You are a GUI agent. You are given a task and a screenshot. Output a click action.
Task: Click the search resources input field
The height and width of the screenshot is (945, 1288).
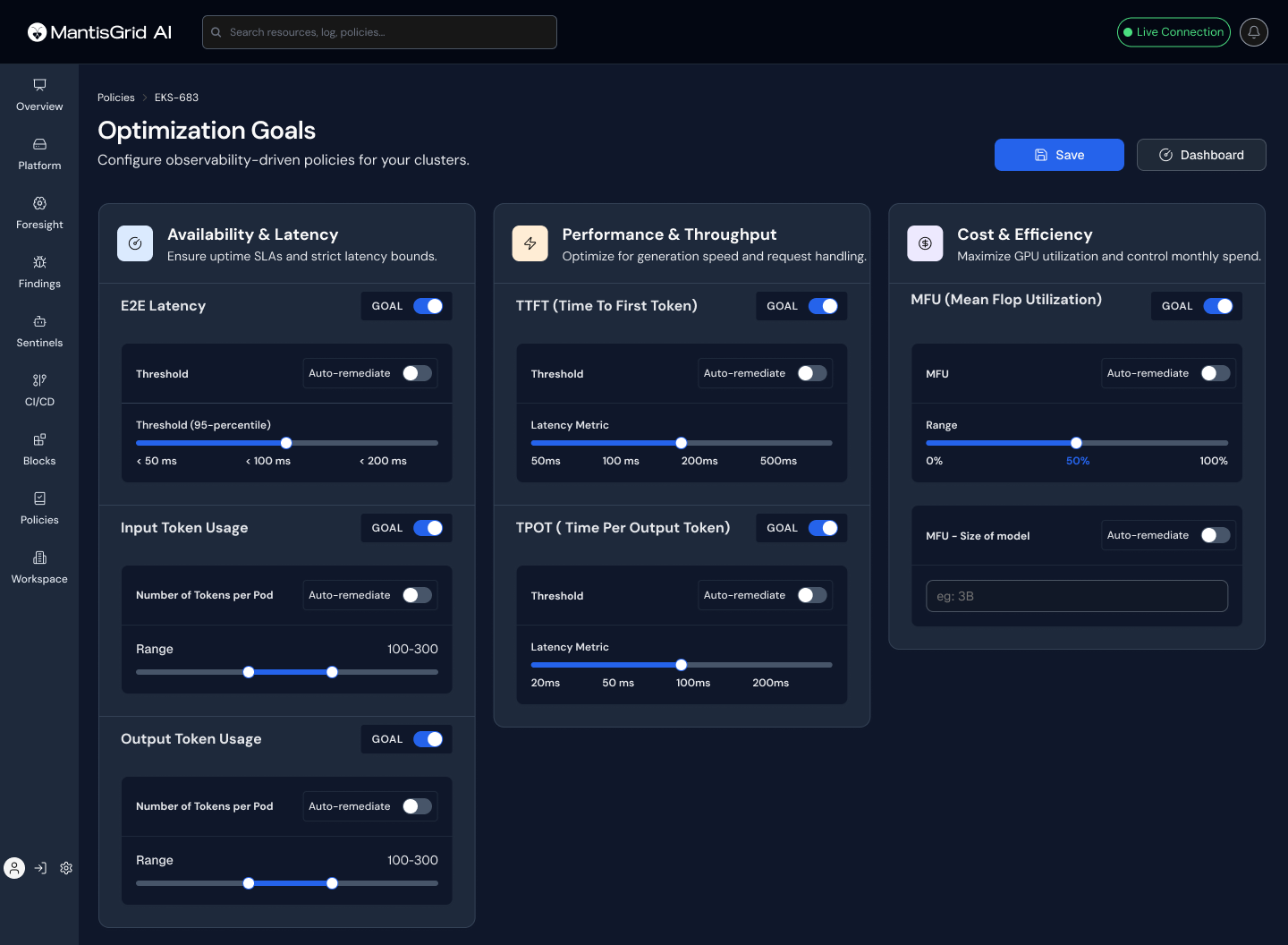click(379, 32)
